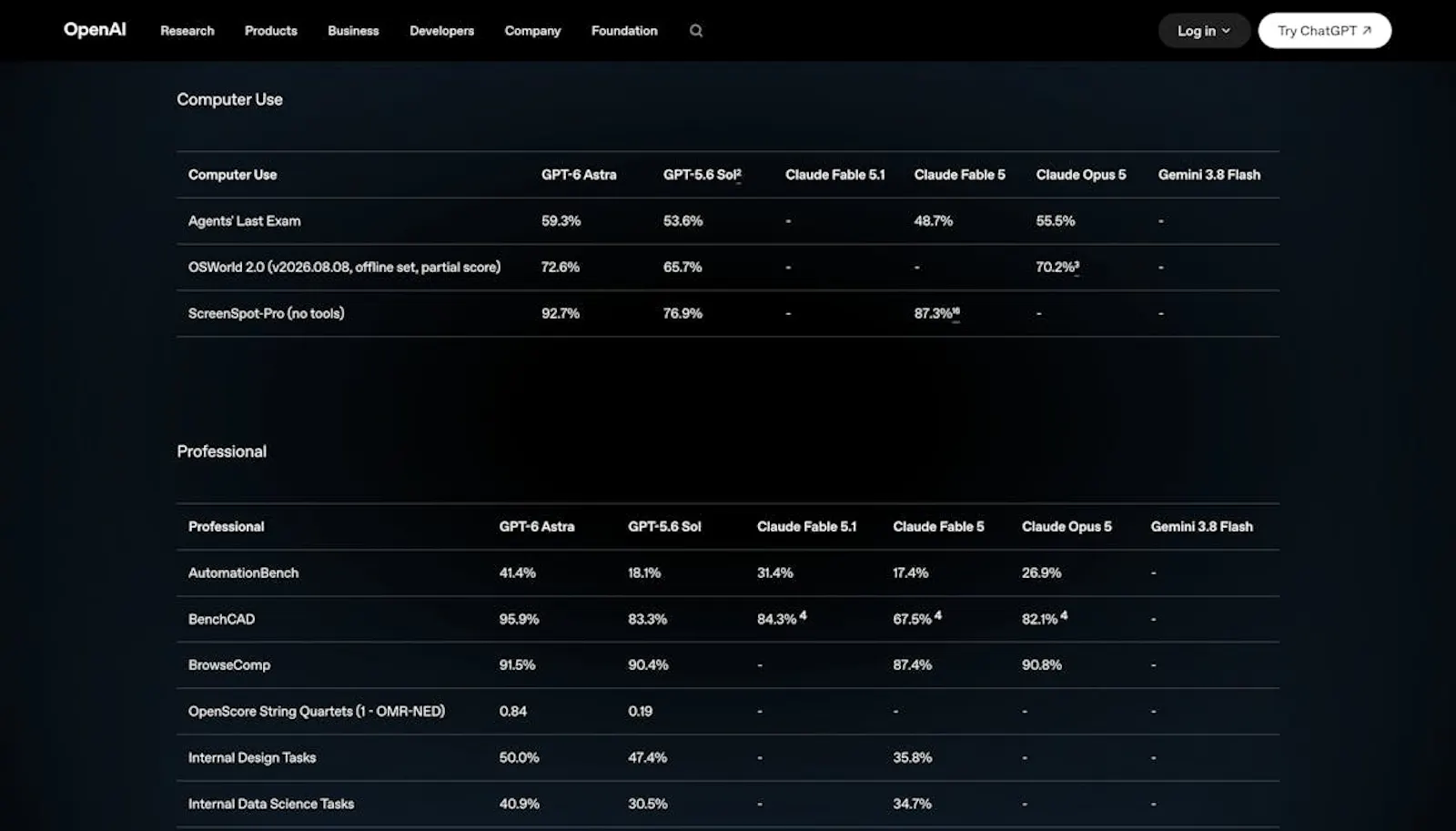
Task: Click the 59.3% Agents' Last Exam value
Action: [561, 221]
